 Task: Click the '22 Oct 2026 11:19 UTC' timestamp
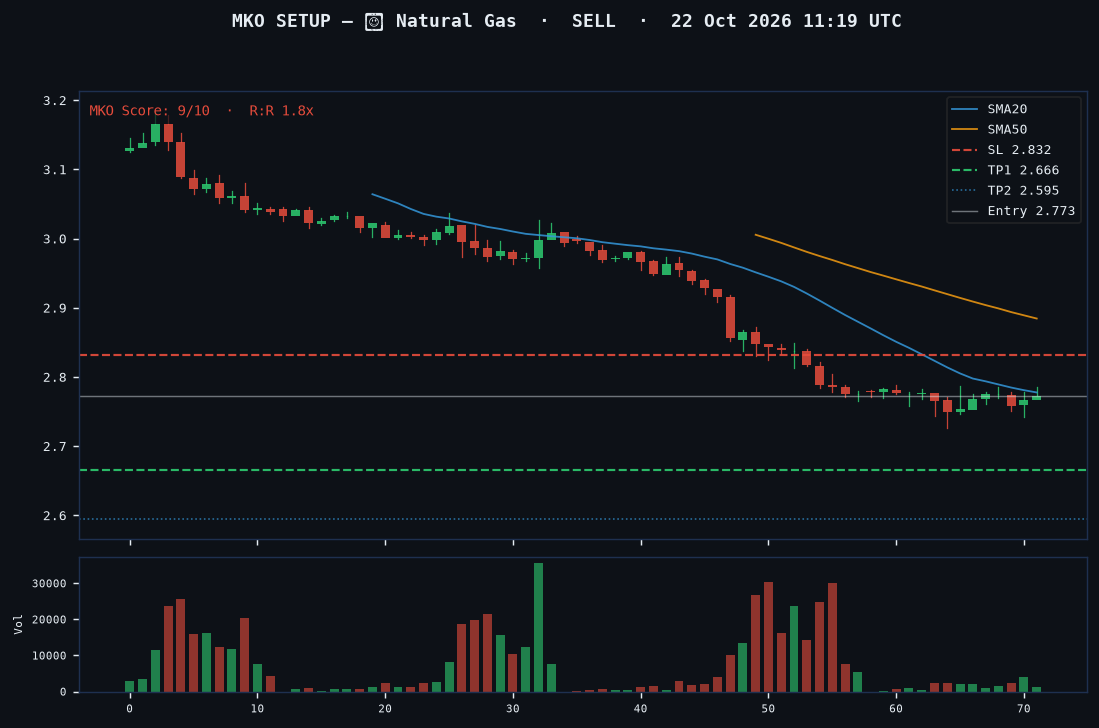[786, 21]
